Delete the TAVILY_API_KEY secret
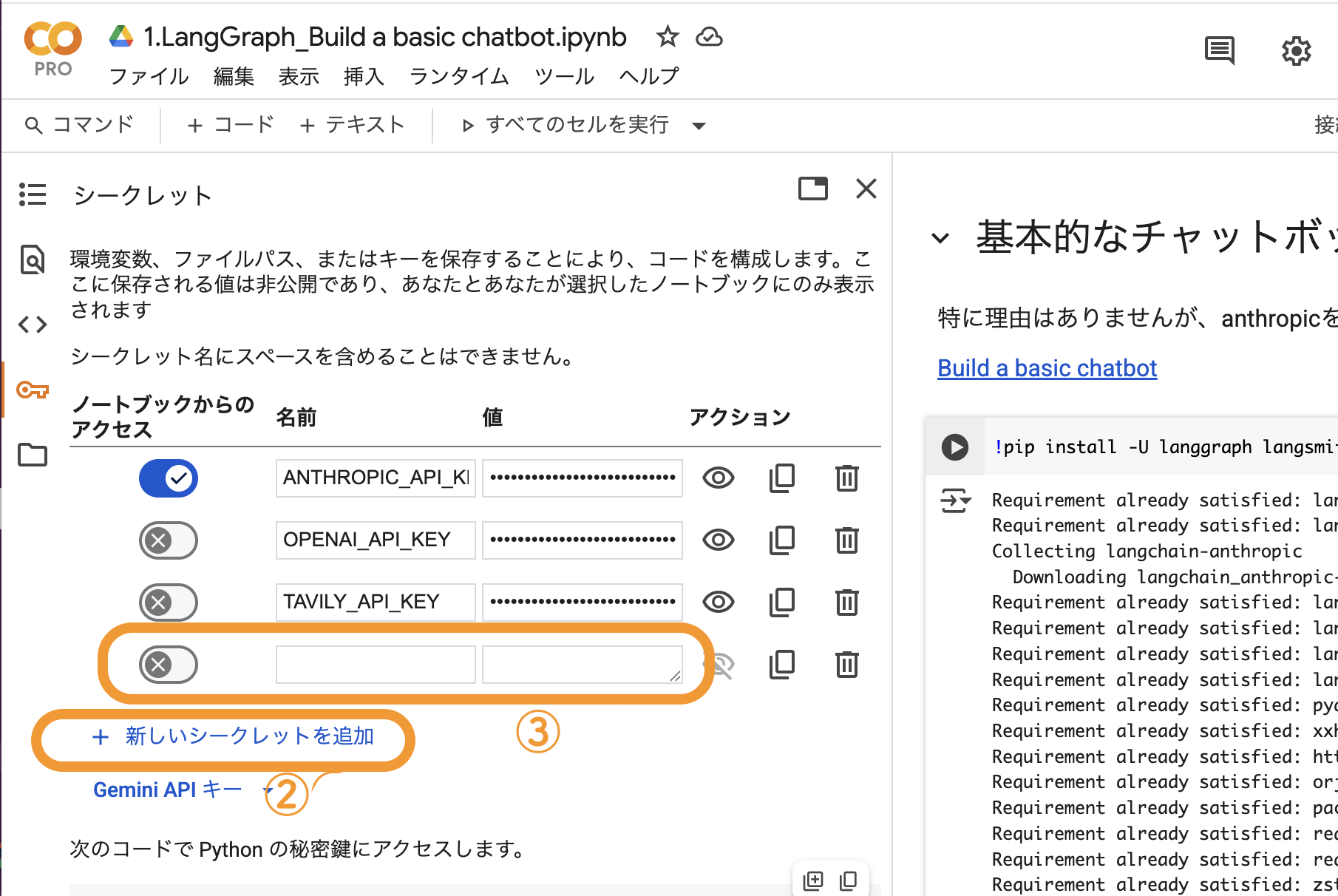 point(847,603)
